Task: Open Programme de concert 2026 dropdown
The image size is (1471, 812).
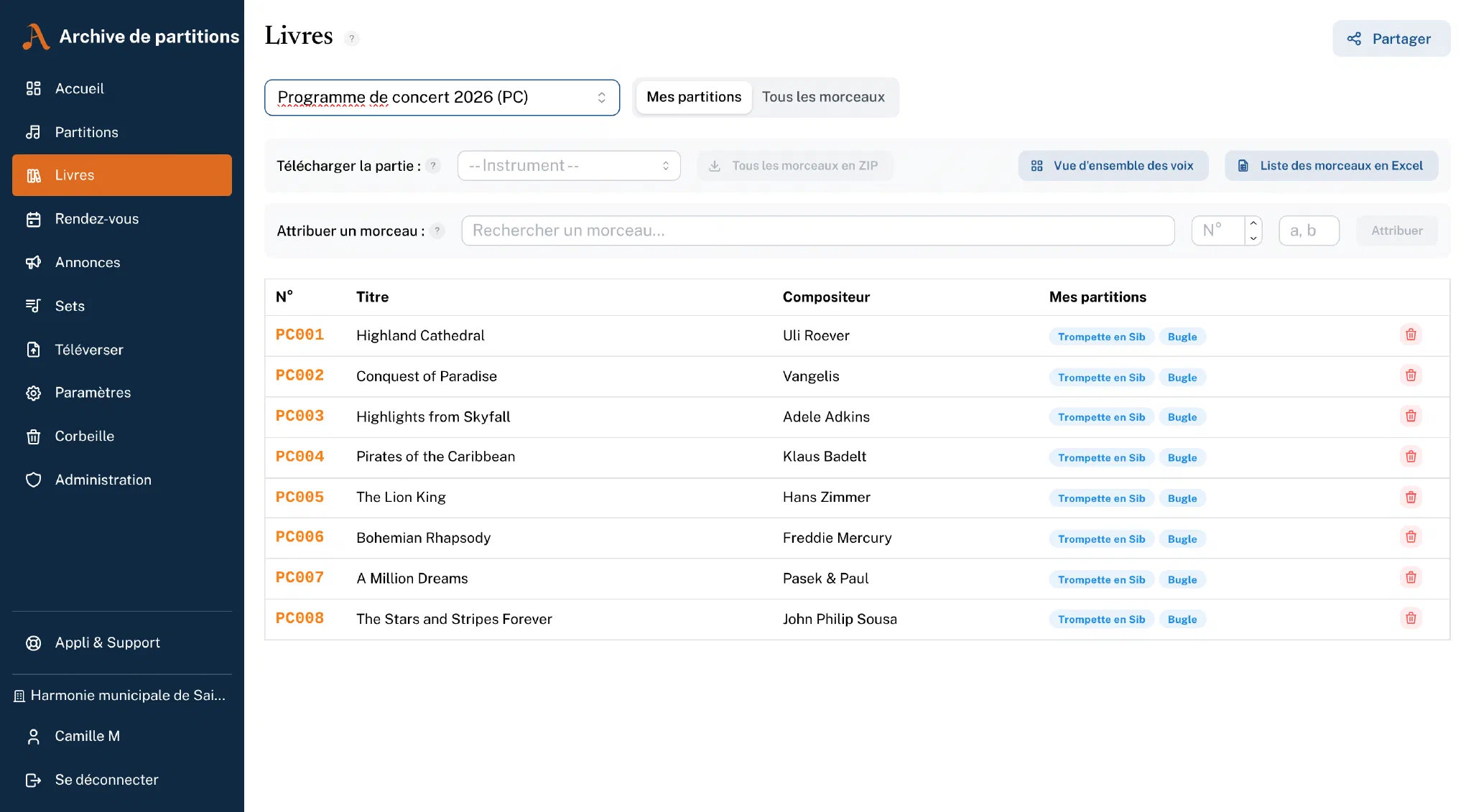Action: click(442, 98)
